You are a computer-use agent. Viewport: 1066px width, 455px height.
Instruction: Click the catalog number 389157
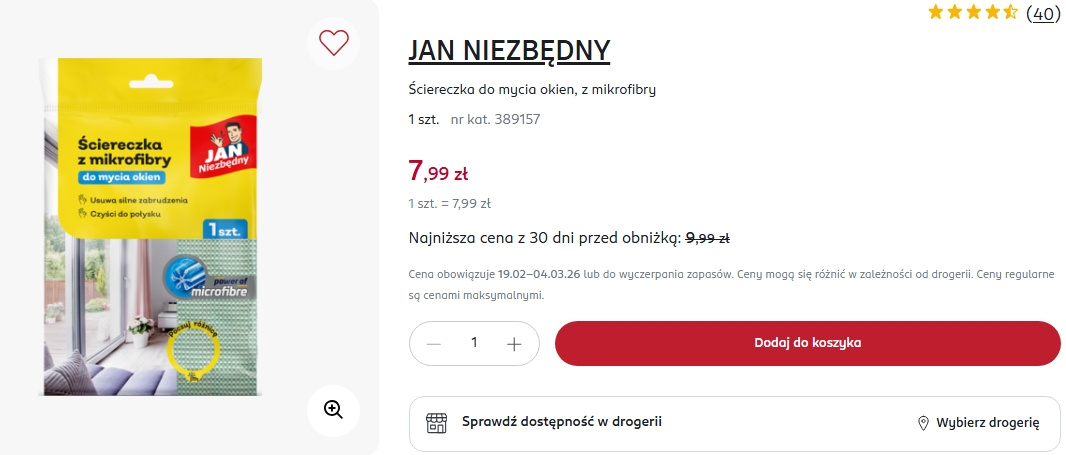pos(495,119)
